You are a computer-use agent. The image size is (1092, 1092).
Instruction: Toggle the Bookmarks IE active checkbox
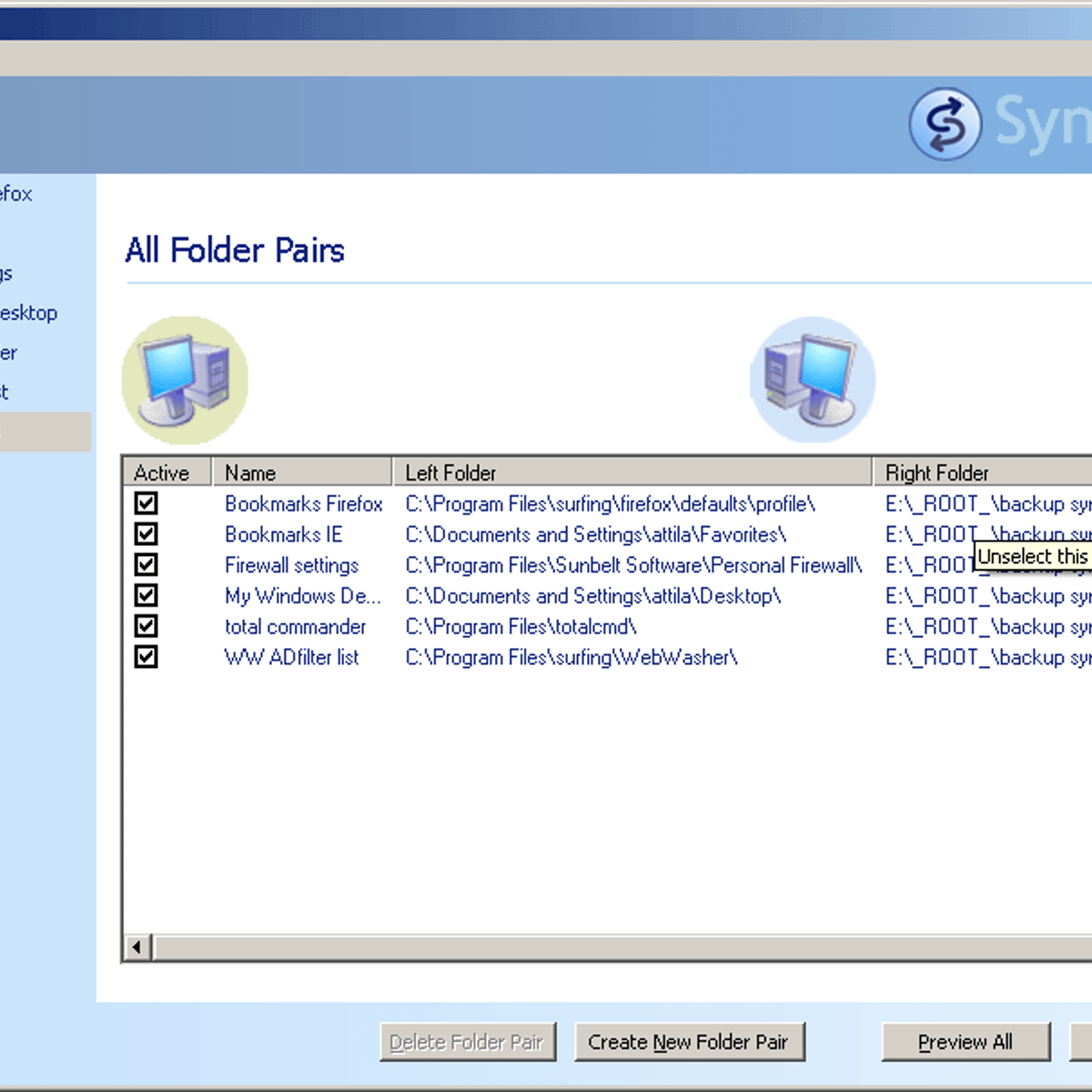click(146, 534)
